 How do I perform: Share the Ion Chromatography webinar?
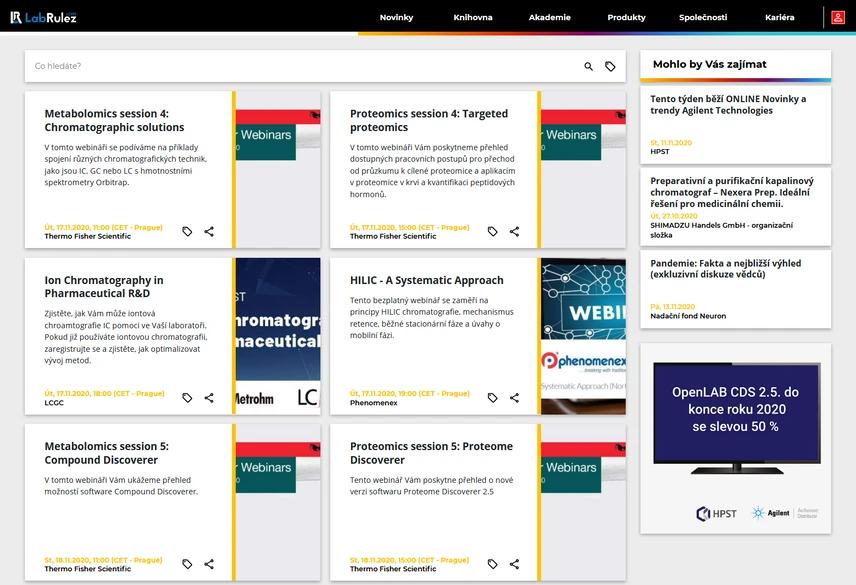[209, 398]
